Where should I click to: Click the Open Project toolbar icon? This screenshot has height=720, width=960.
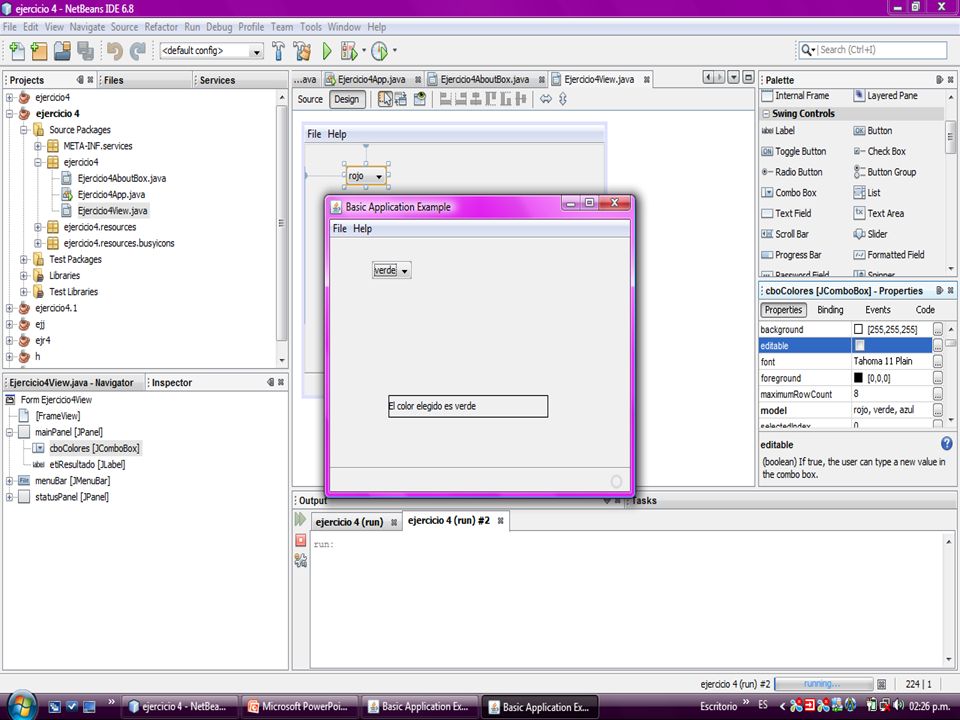click(x=62, y=51)
